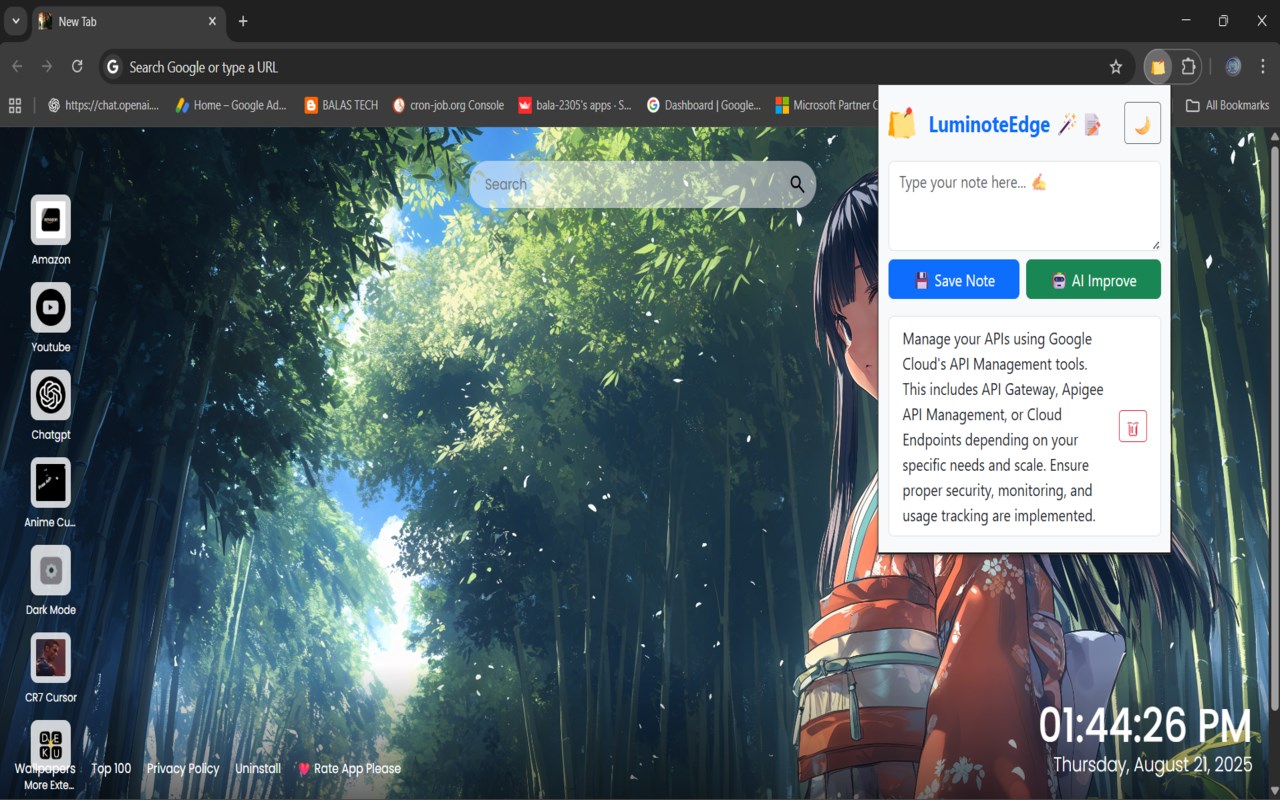This screenshot has height=800, width=1280.
Task: Open the Dashboard | Google... bookmark
Action: (704, 105)
